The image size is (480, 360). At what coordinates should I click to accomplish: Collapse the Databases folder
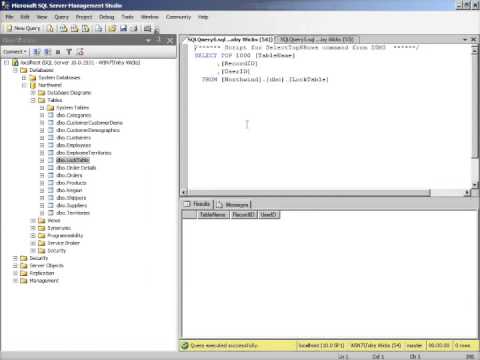pyautogui.click(x=15, y=70)
